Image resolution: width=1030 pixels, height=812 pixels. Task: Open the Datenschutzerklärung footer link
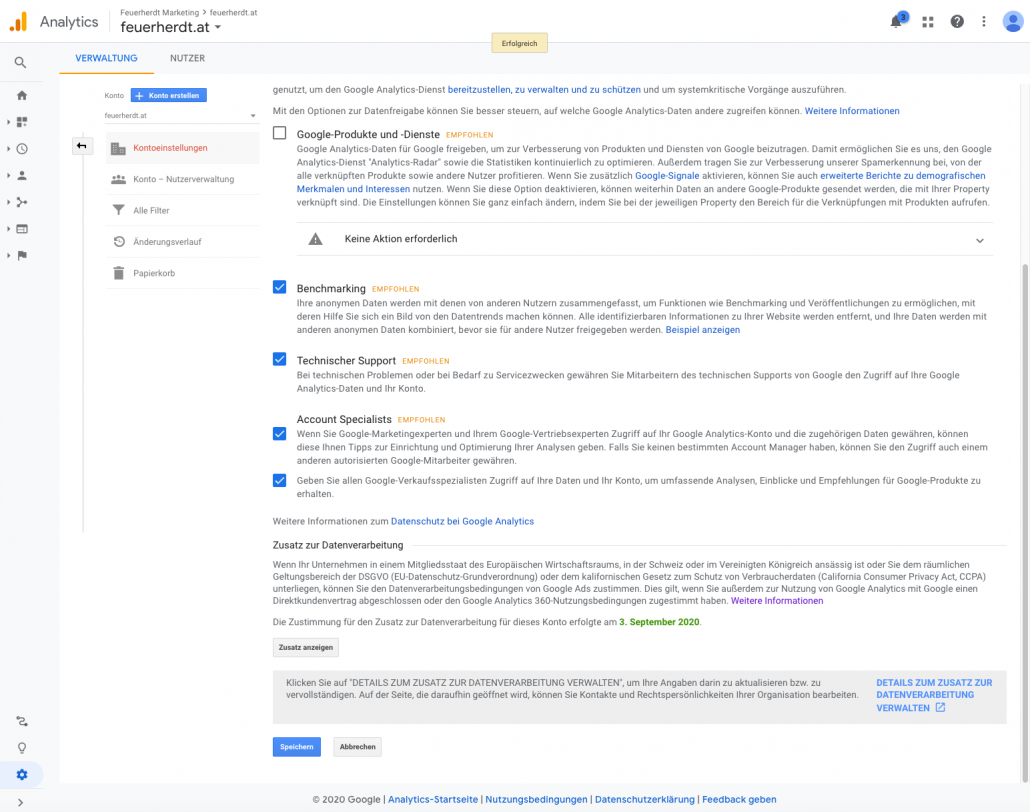pyautogui.click(x=644, y=800)
